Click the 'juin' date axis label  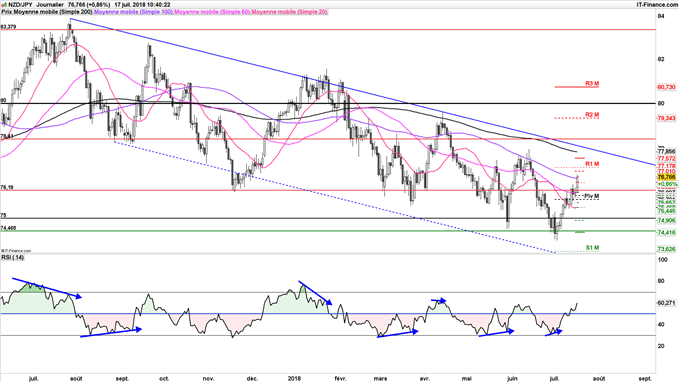click(512, 378)
